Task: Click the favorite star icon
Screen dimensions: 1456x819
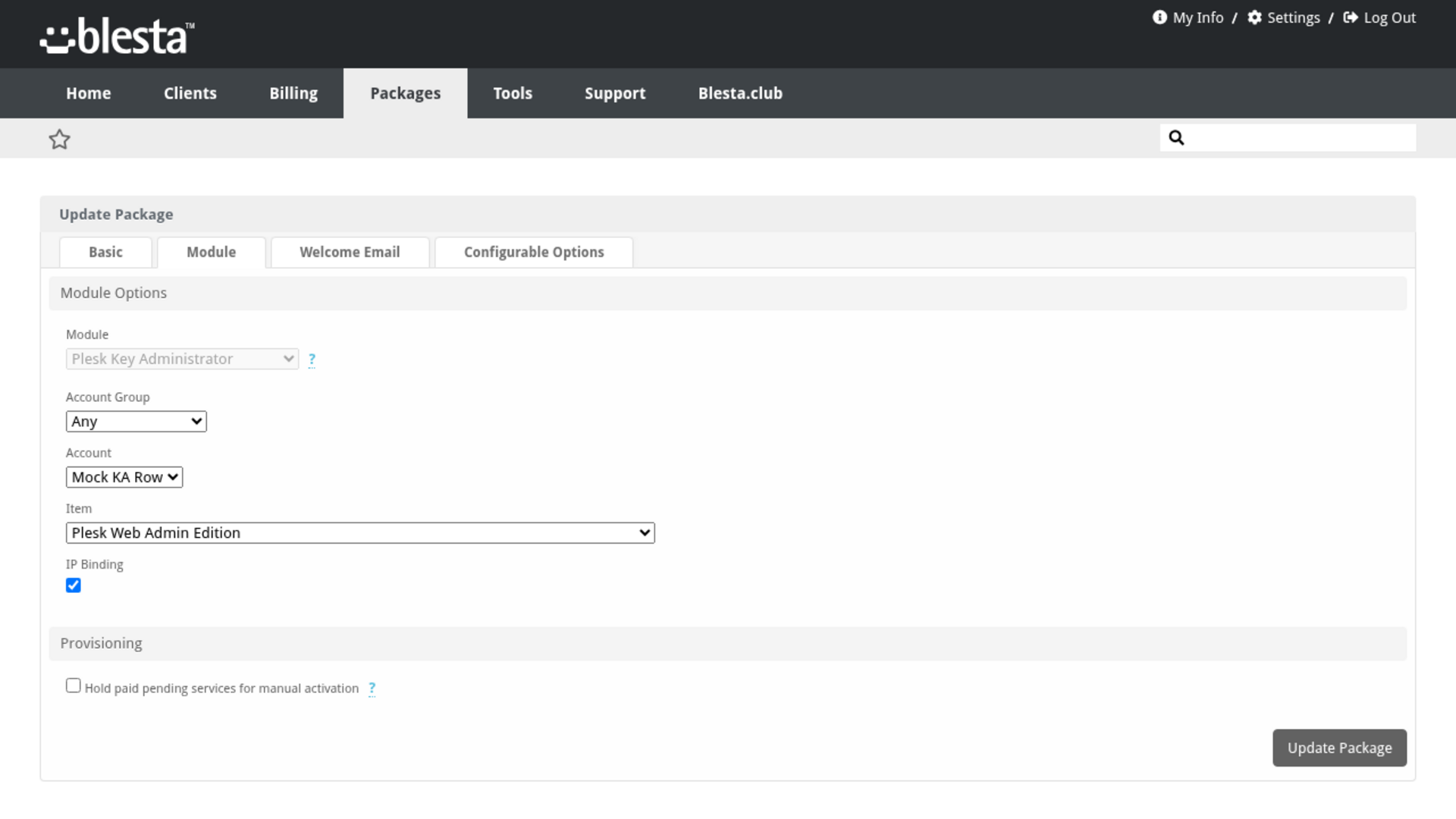Action: point(59,139)
